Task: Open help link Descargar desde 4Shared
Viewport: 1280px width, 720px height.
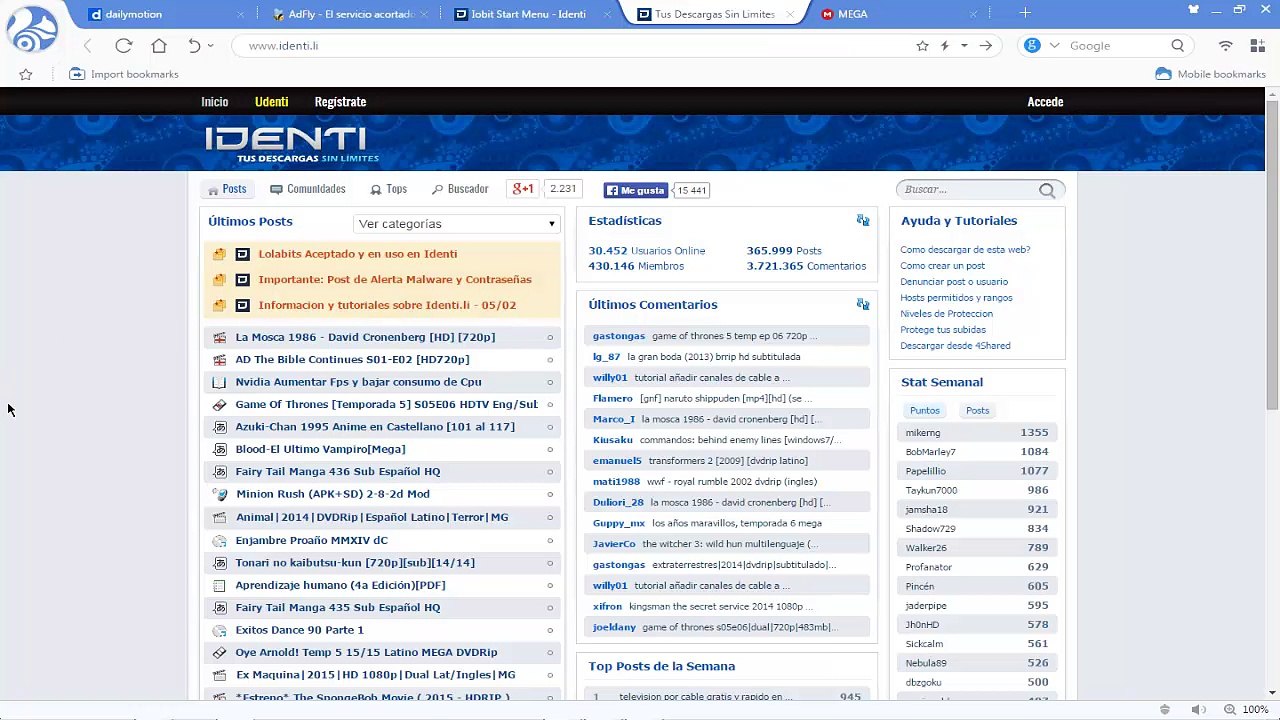Action: point(955,346)
